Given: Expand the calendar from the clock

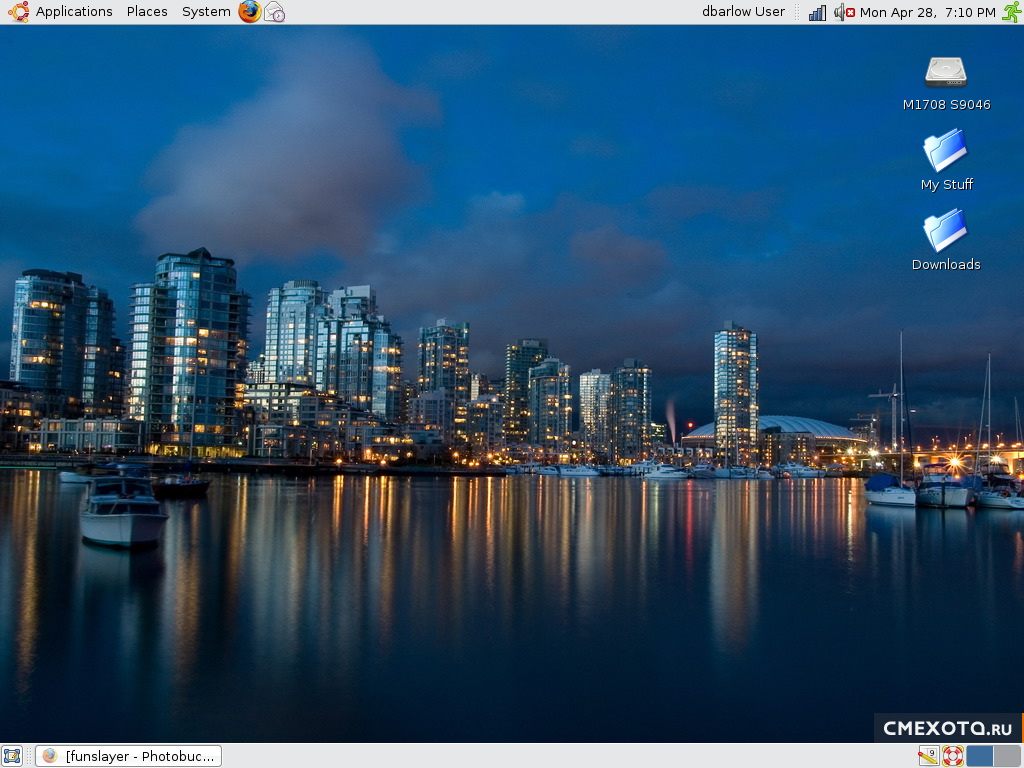Looking at the screenshot, I should [x=927, y=12].
